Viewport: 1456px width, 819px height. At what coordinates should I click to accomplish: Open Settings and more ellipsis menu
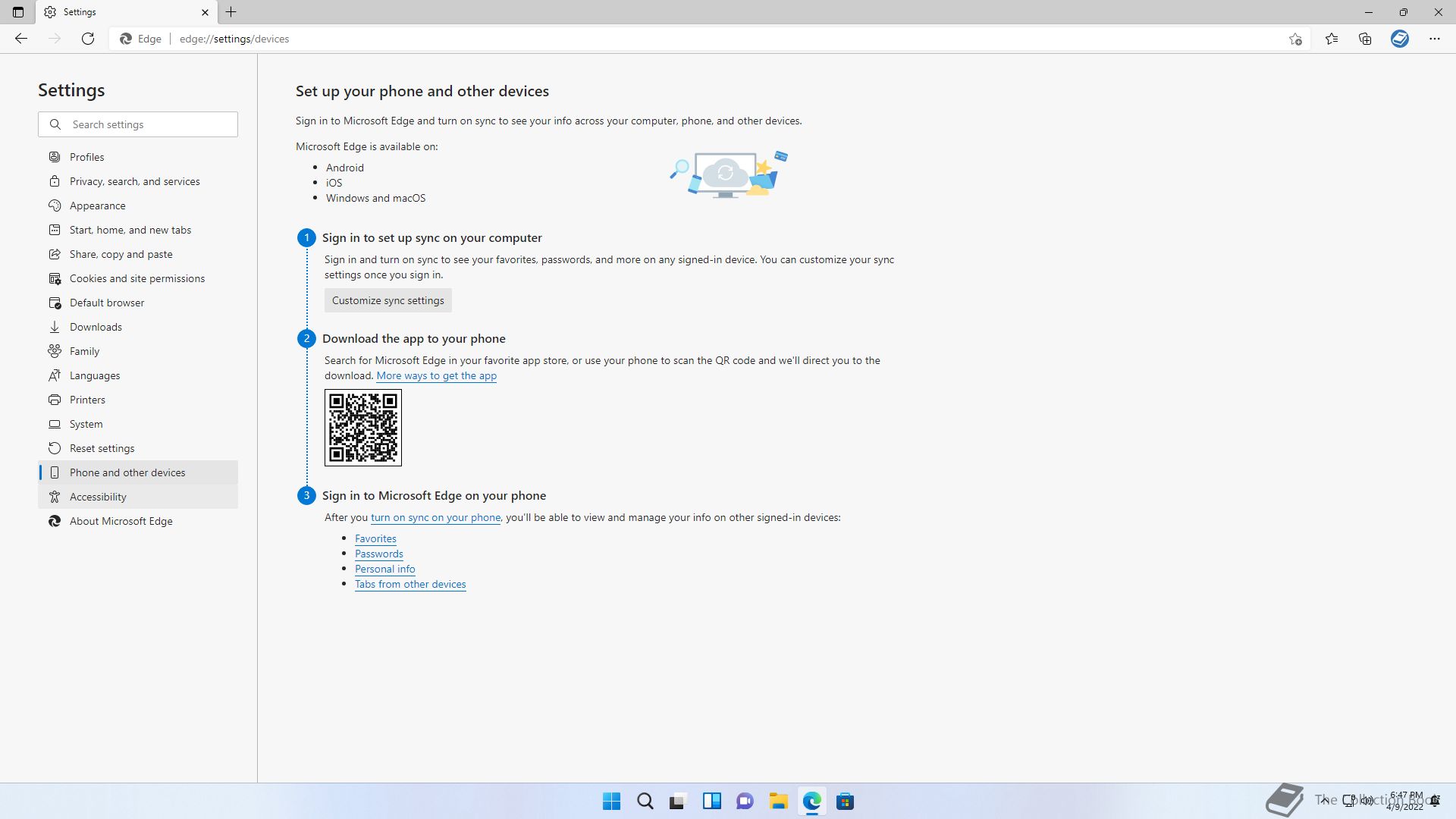click(1435, 39)
